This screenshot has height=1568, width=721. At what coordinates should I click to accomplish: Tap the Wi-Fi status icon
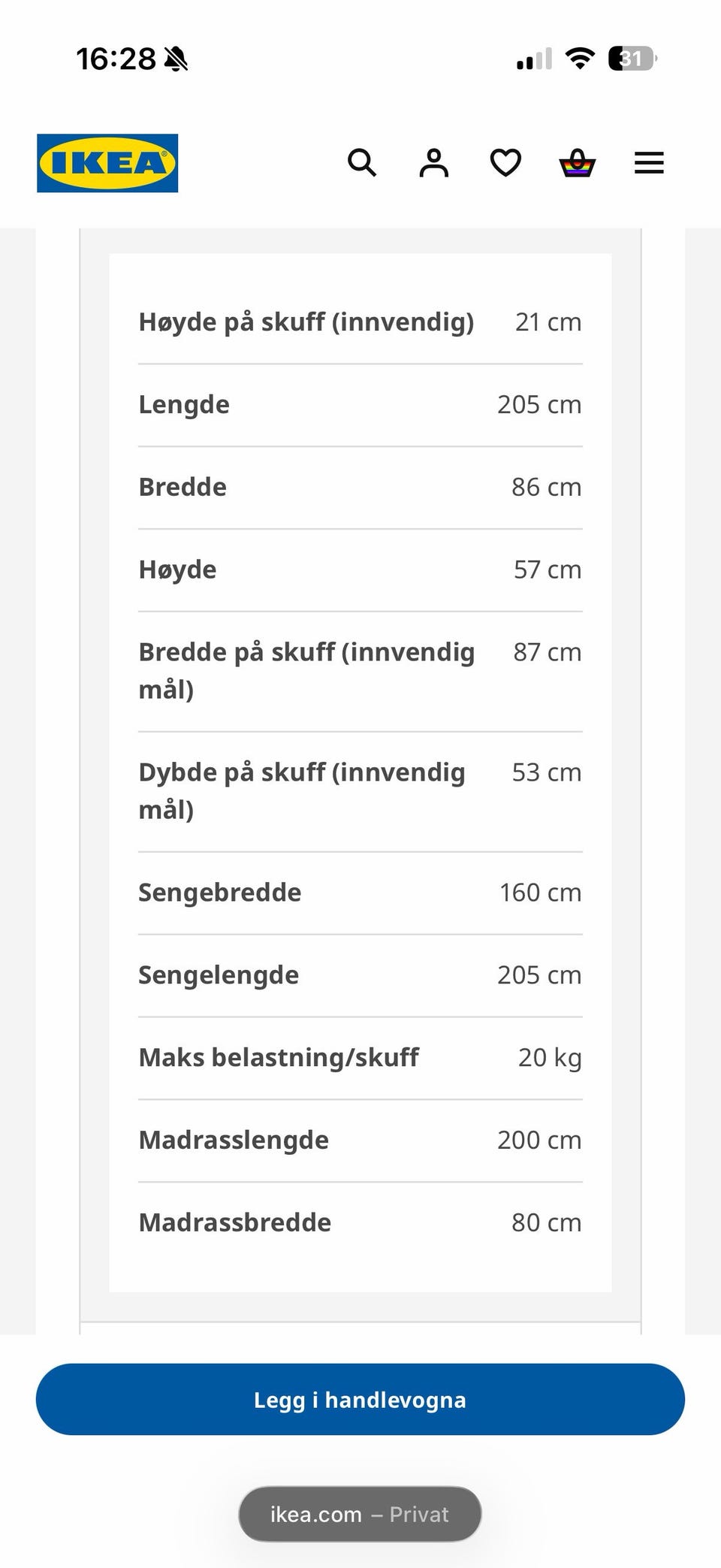pyautogui.click(x=579, y=59)
